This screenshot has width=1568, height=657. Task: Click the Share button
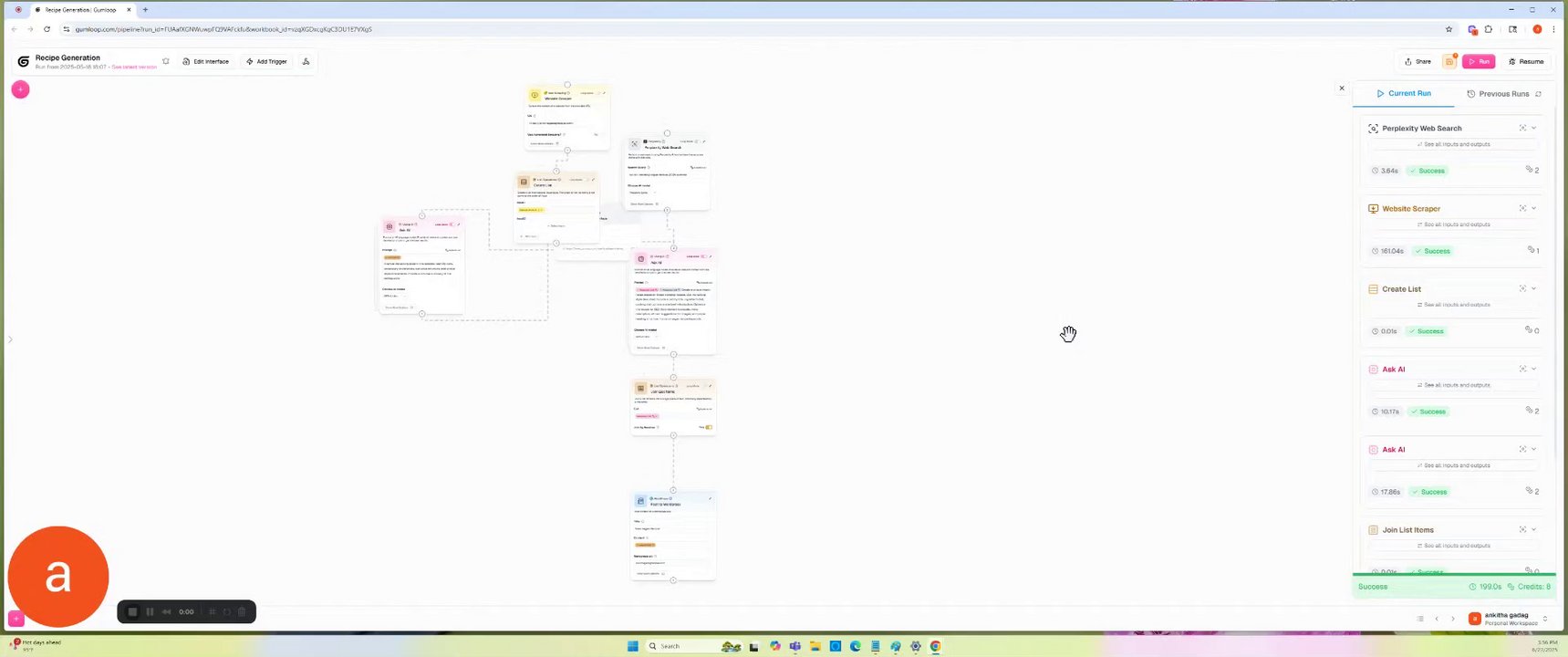point(1417,61)
